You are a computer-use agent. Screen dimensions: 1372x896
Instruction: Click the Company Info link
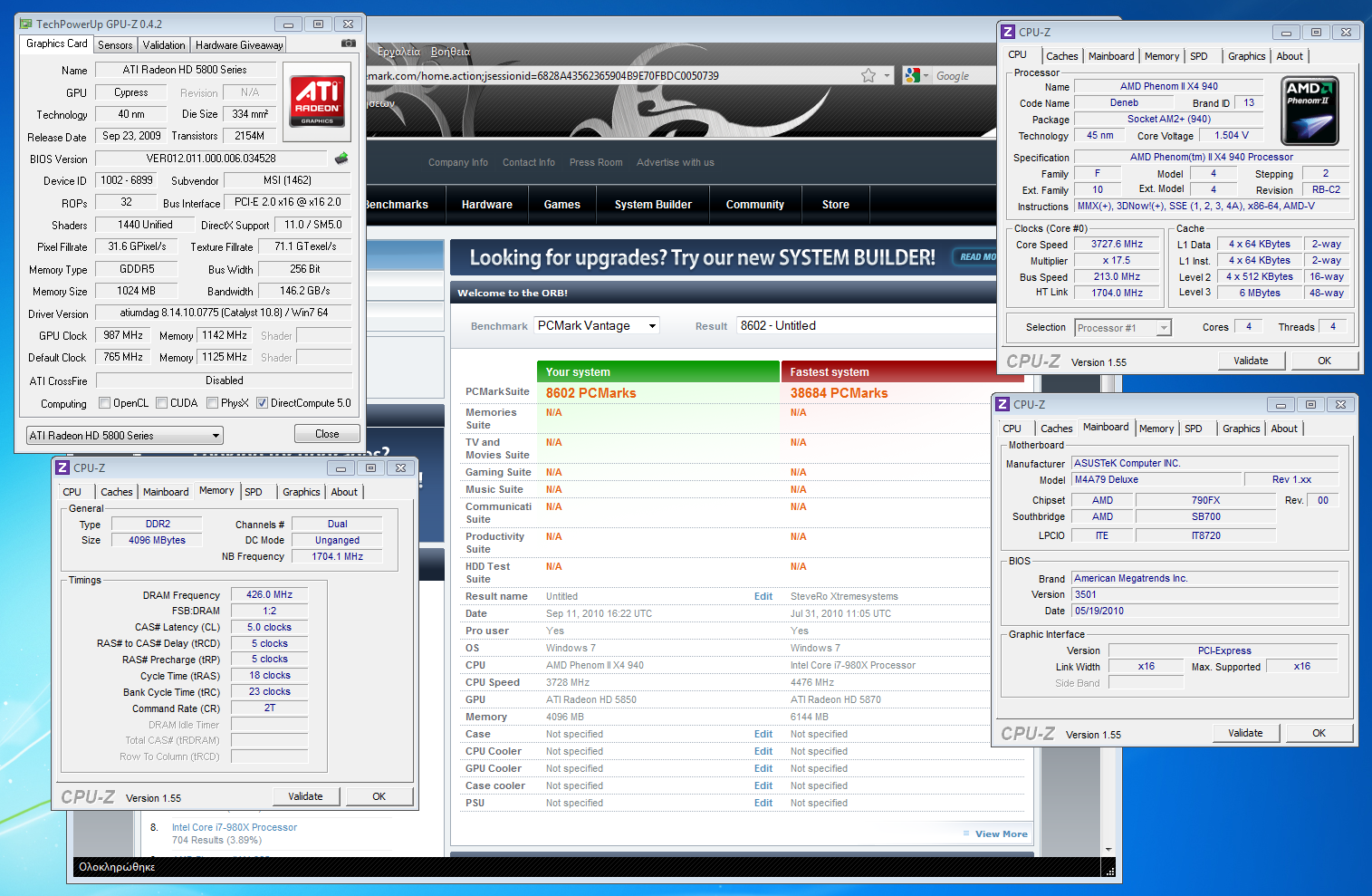coord(457,163)
